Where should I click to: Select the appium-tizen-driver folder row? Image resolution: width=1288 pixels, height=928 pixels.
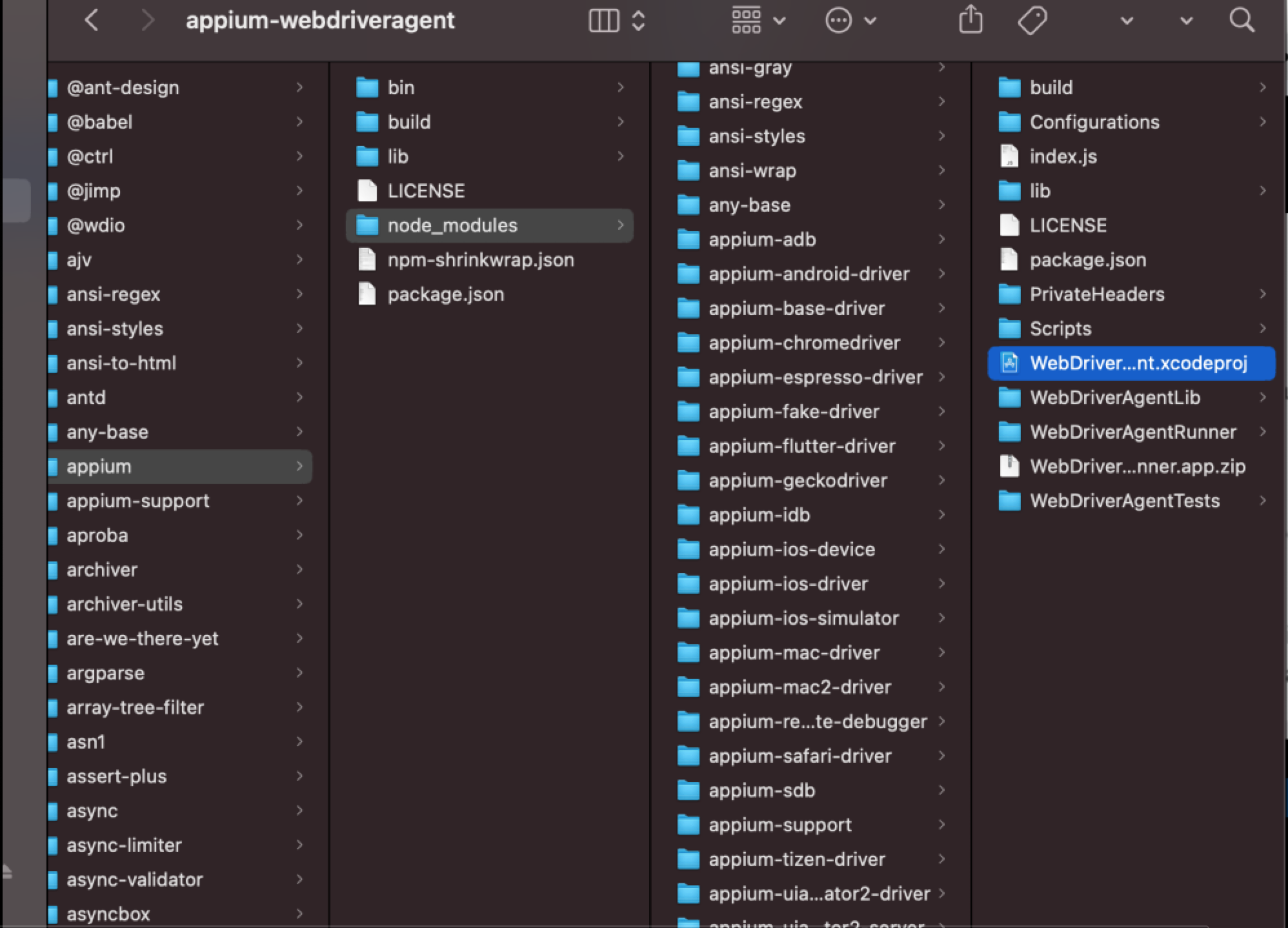pyautogui.click(x=811, y=859)
